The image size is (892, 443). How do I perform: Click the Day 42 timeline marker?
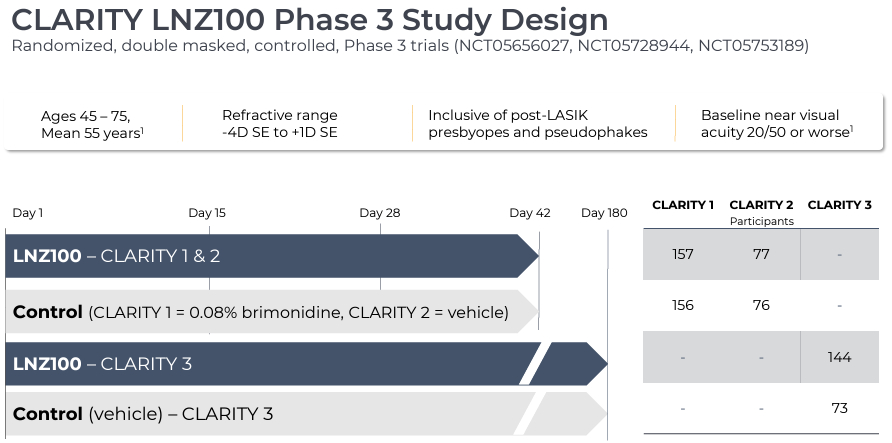530,213
